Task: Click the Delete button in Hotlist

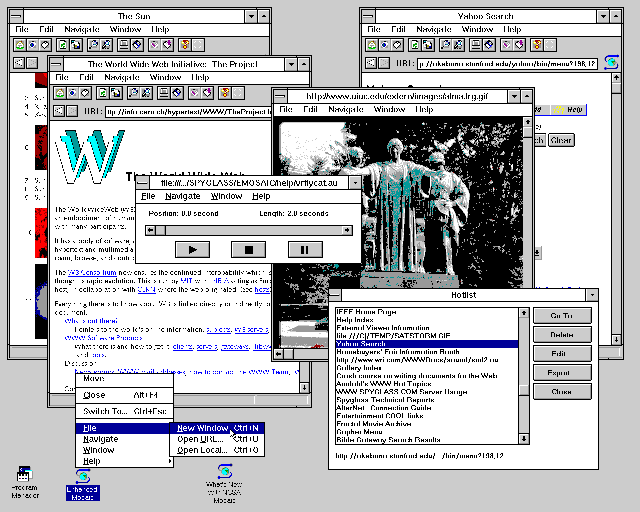Action: tap(562, 335)
